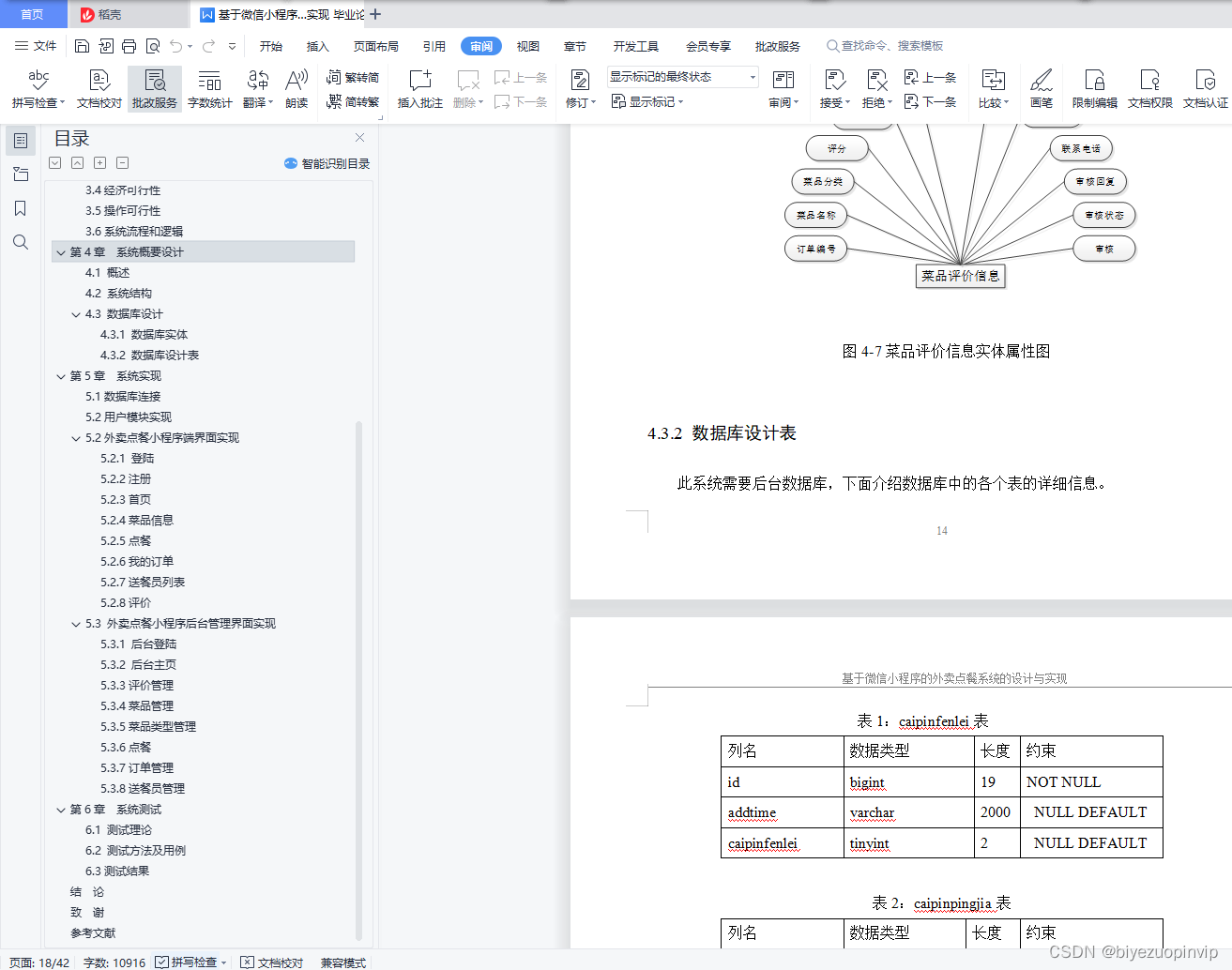Open the bookmark icon in left sidebar

click(x=21, y=208)
